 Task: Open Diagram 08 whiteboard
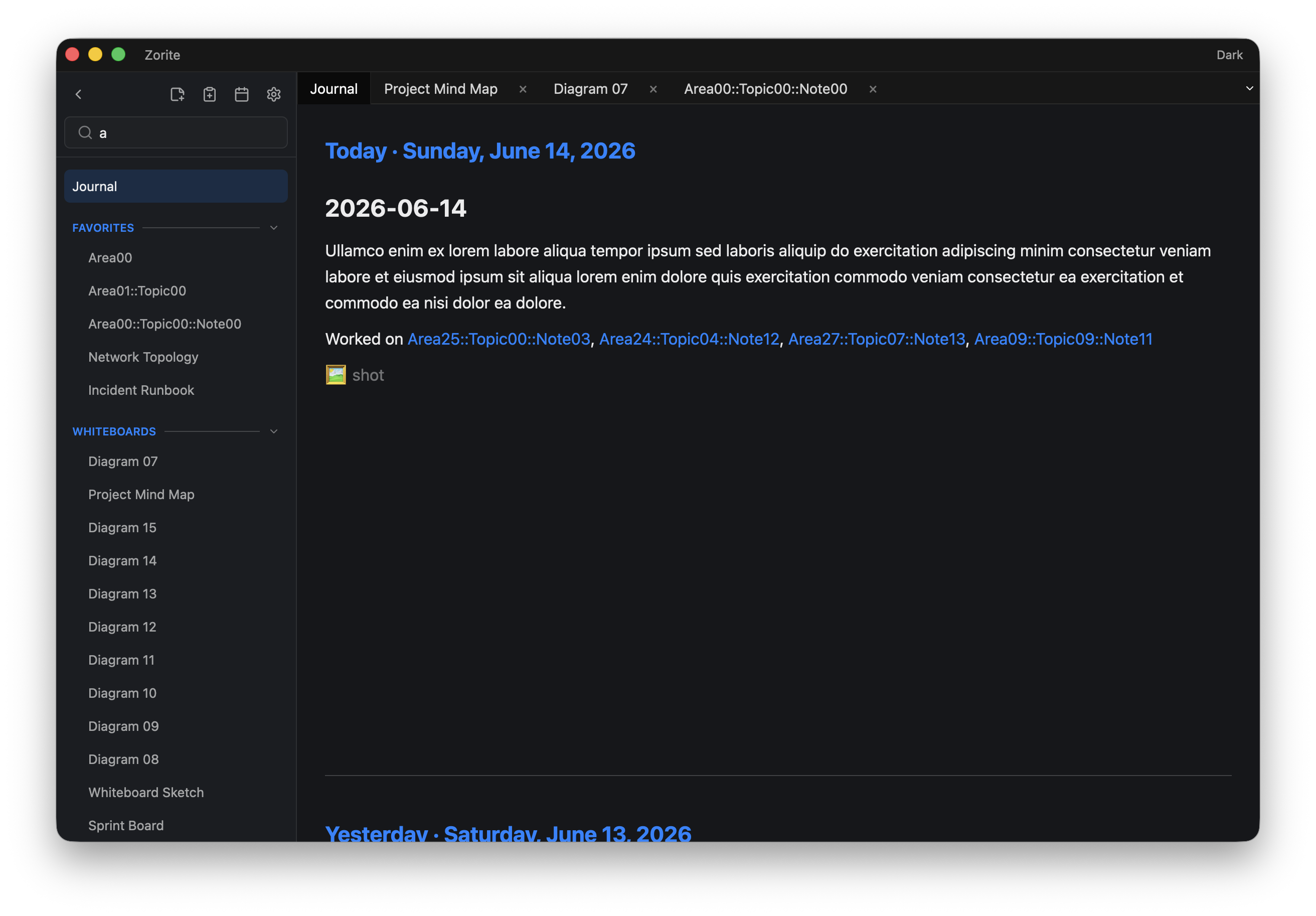pos(123,759)
